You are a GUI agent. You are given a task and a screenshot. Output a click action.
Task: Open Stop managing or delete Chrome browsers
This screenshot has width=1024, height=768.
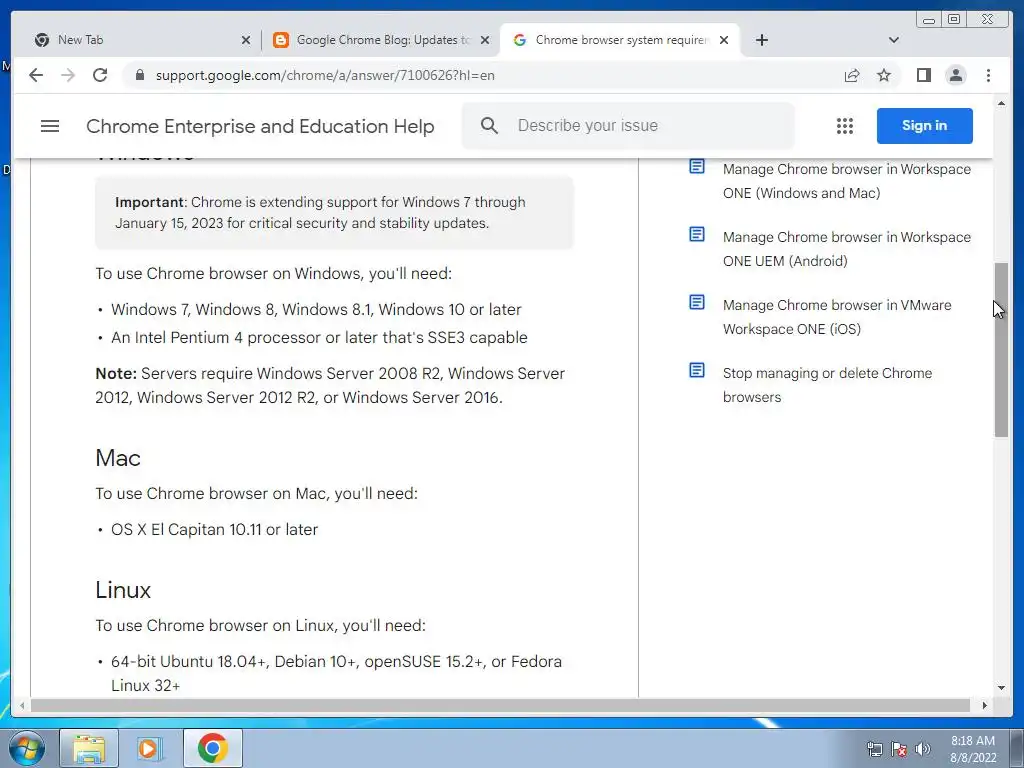click(x=827, y=385)
